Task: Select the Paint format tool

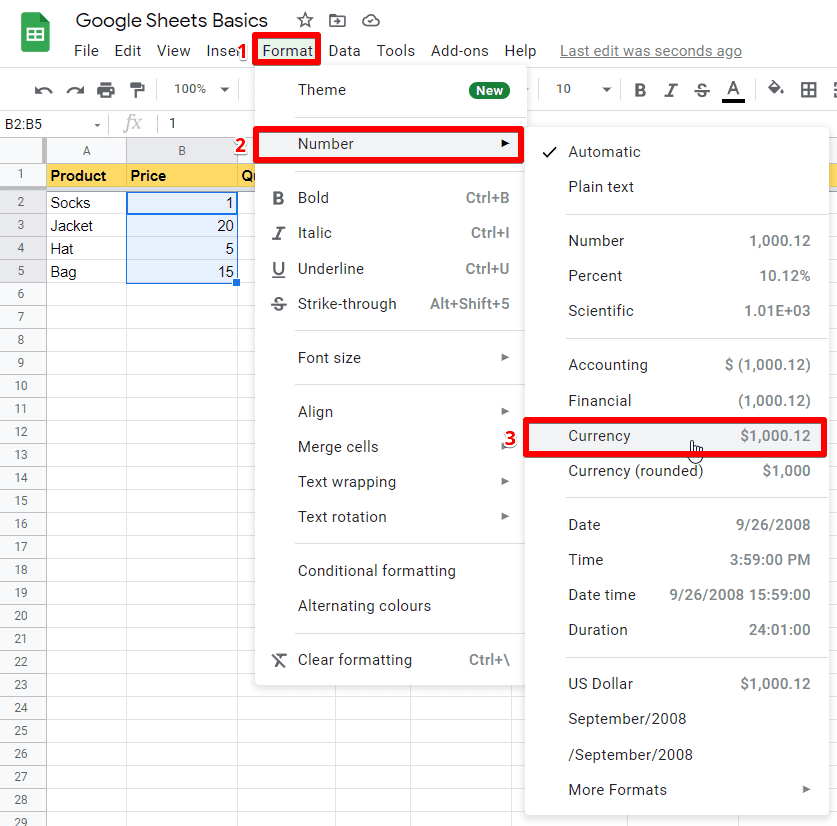Action: (137, 89)
